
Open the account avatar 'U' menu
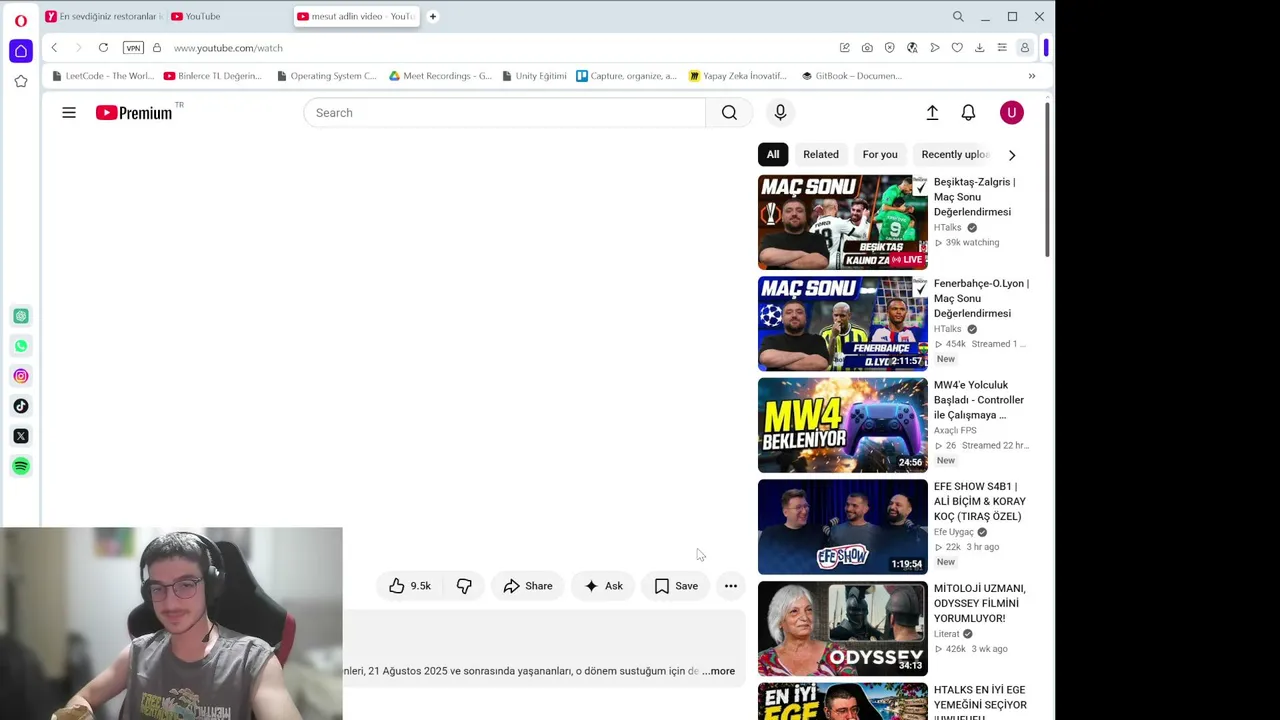tap(1011, 113)
